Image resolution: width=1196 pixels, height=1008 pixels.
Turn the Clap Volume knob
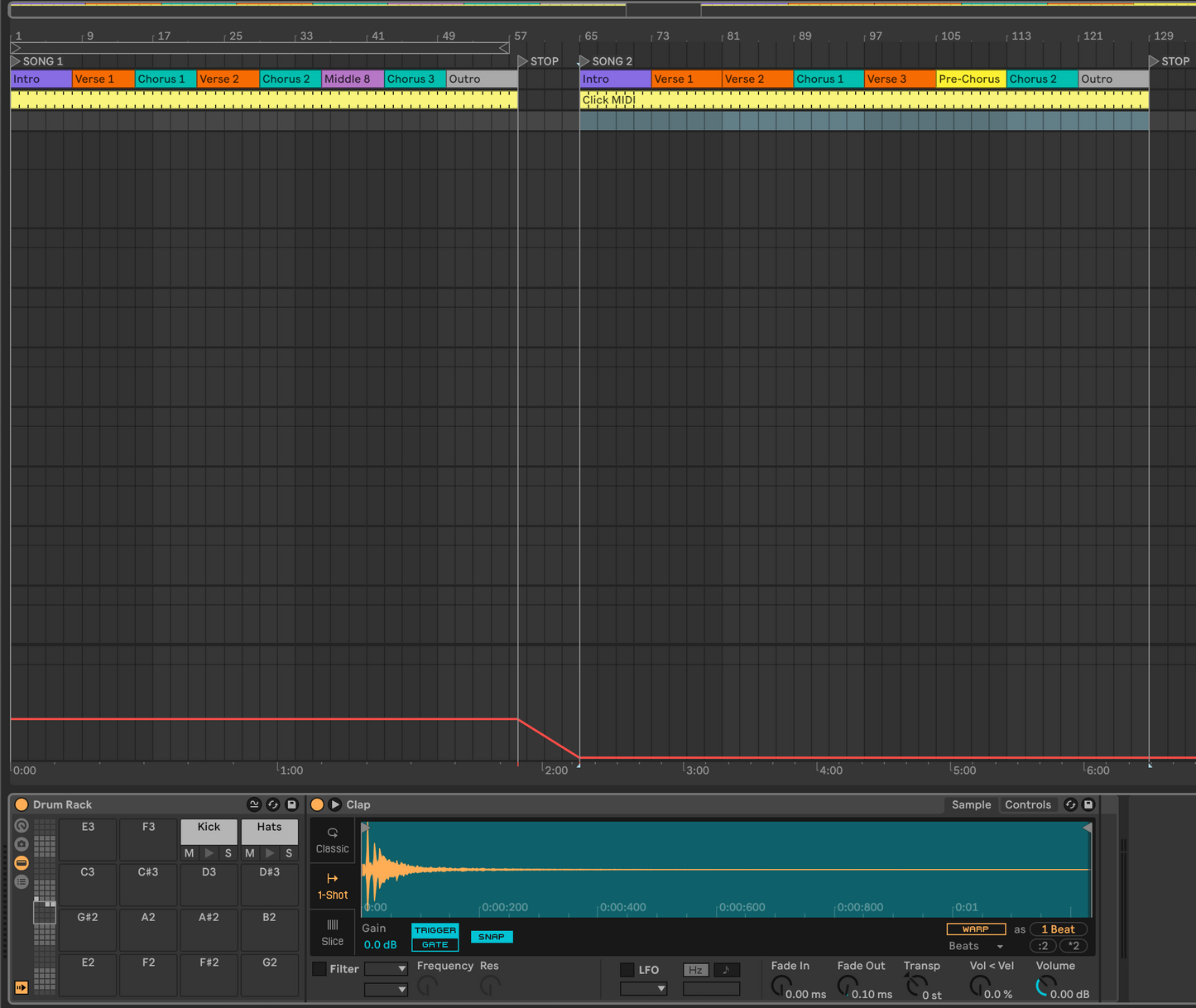click(x=1044, y=986)
